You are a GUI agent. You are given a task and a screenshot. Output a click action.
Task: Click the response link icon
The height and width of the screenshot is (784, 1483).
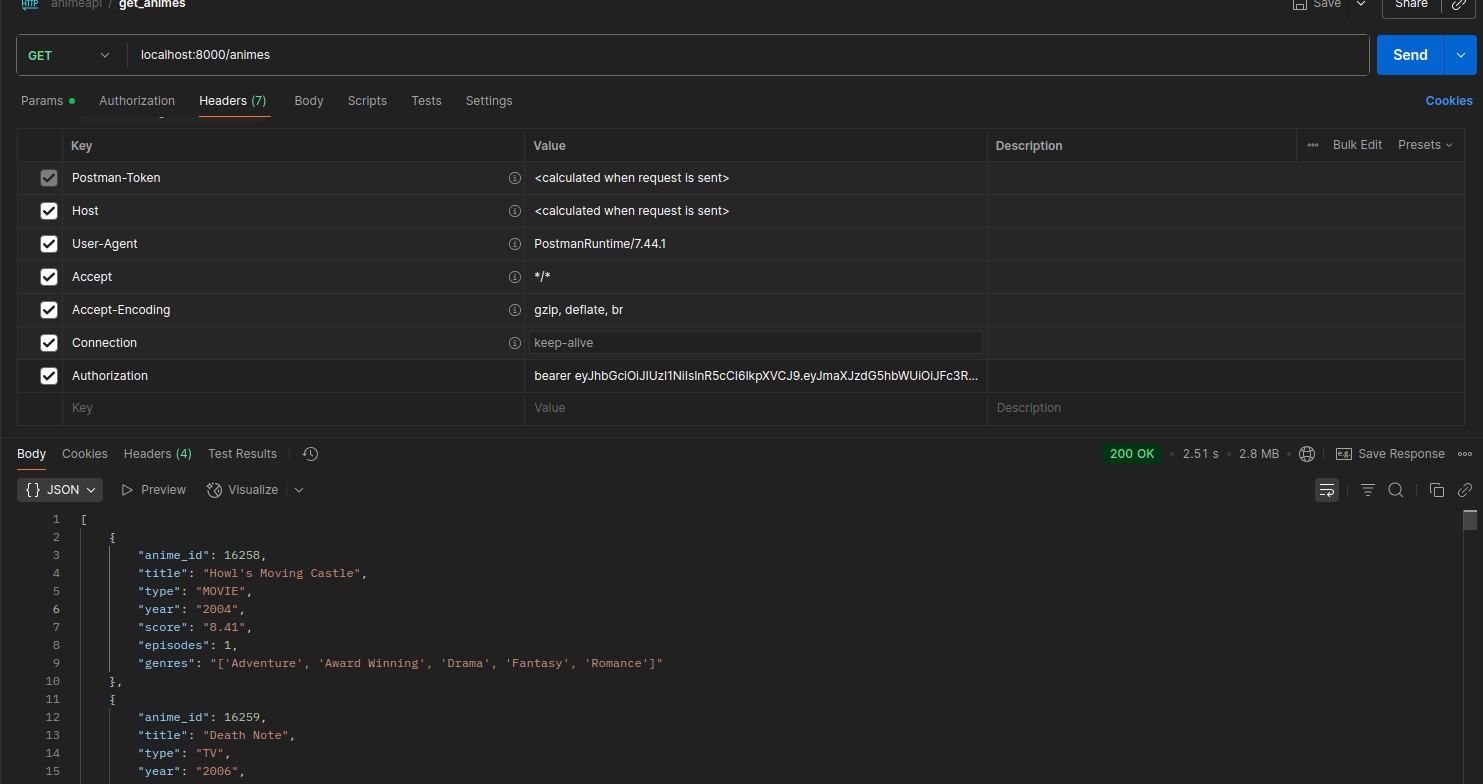coord(1465,490)
